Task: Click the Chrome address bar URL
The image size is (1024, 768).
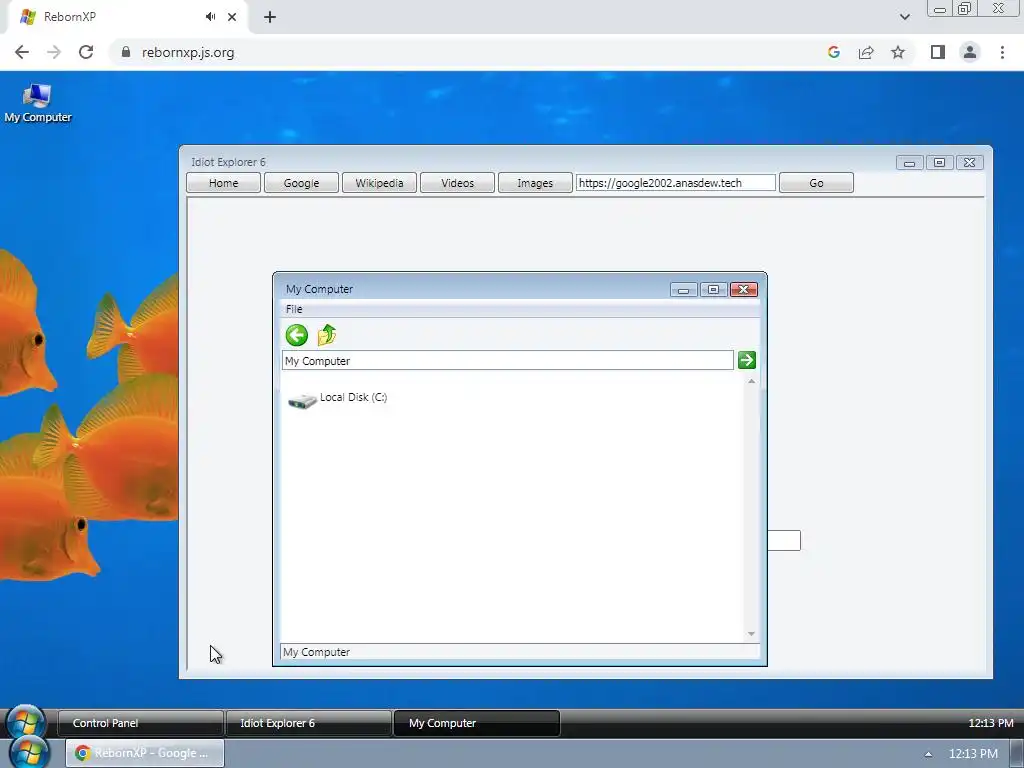Action: 188,52
